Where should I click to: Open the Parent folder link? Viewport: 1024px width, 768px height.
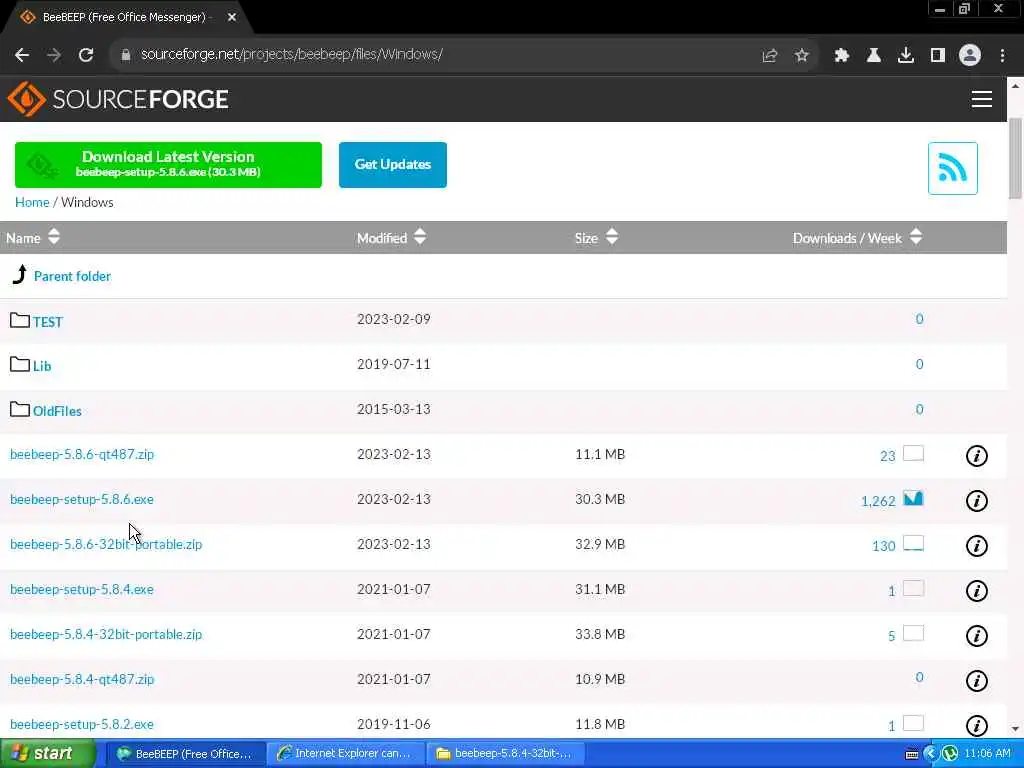pyautogui.click(x=72, y=276)
